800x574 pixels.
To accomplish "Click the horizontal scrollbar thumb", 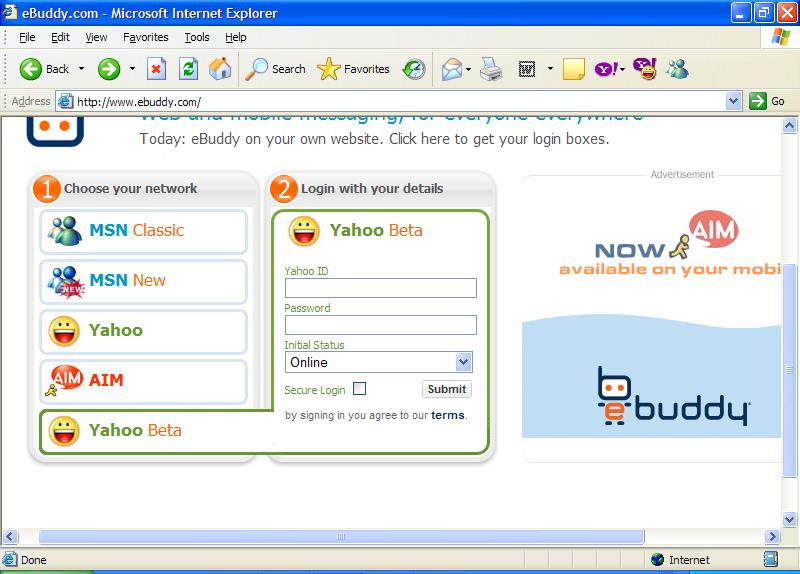I will tap(341, 536).
